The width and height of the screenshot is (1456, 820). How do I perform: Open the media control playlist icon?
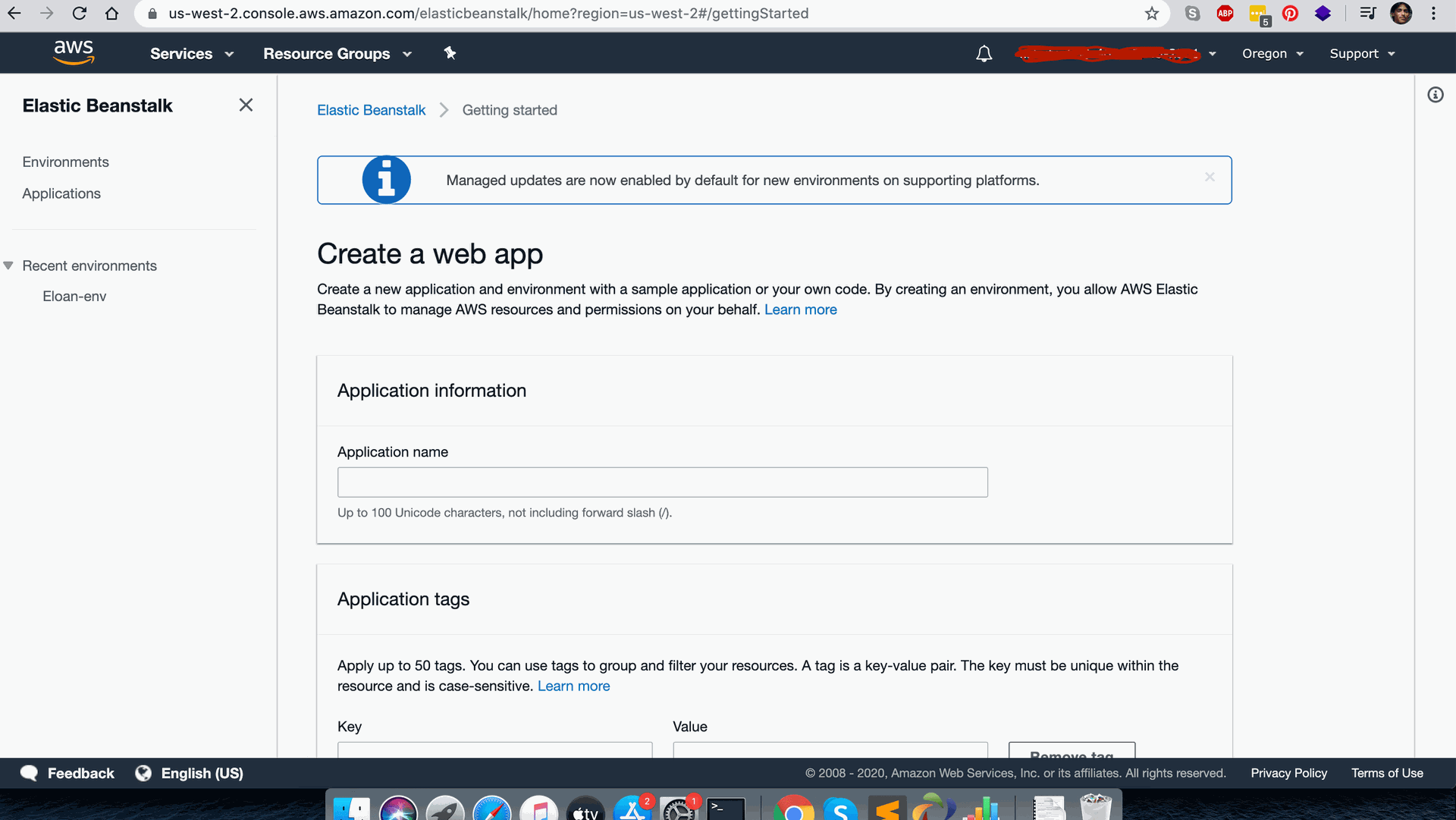(1368, 13)
